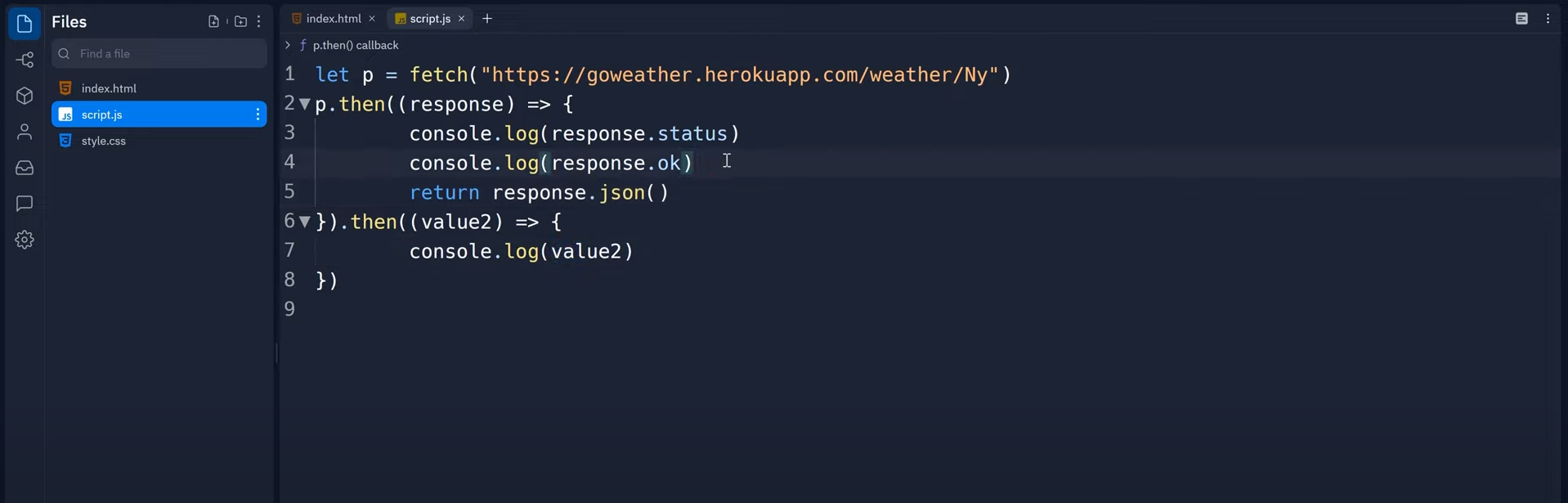Click the plus button to open a new tab

click(x=487, y=17)
